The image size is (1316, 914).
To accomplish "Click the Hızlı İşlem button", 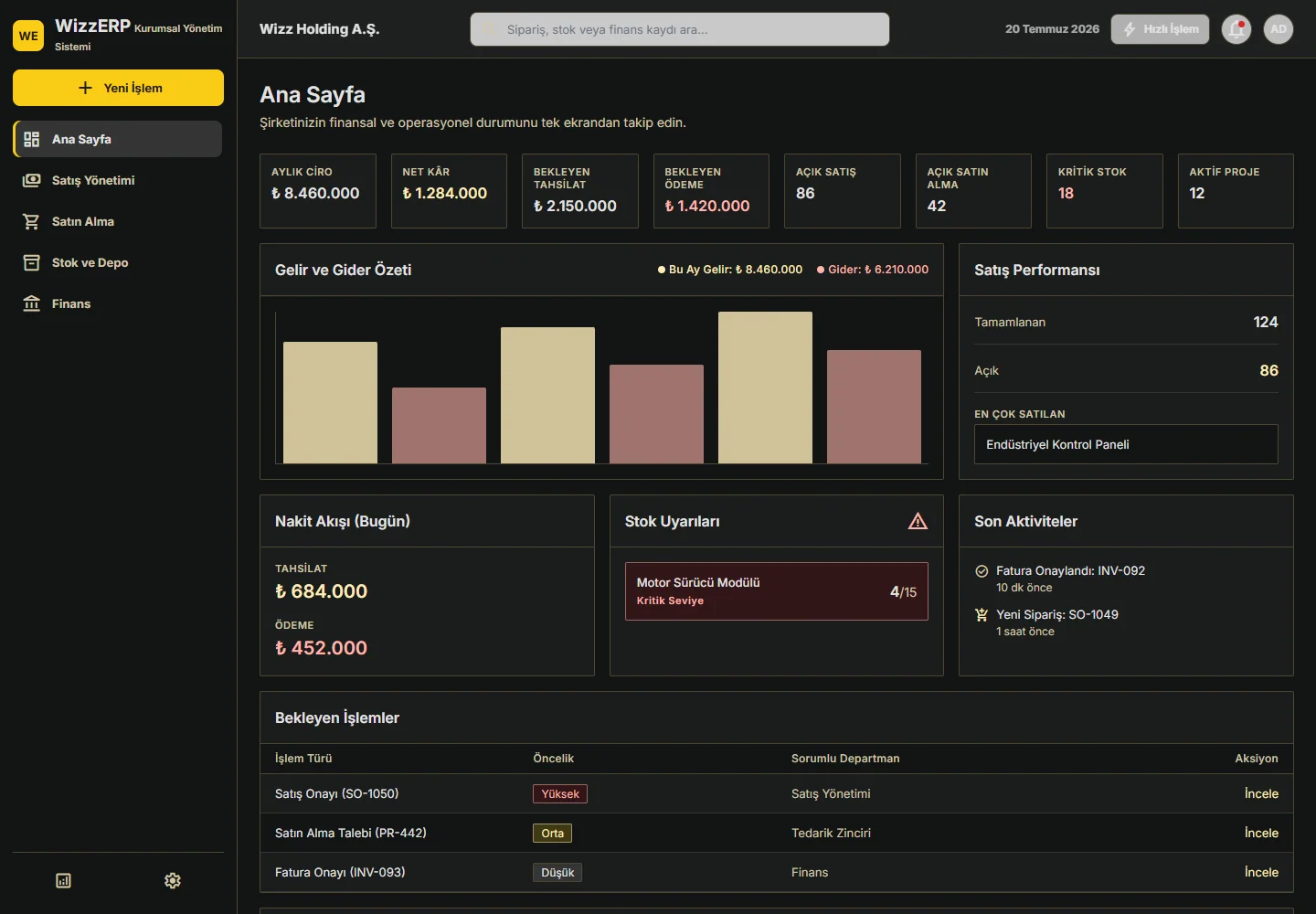I will click(1160, 29).
